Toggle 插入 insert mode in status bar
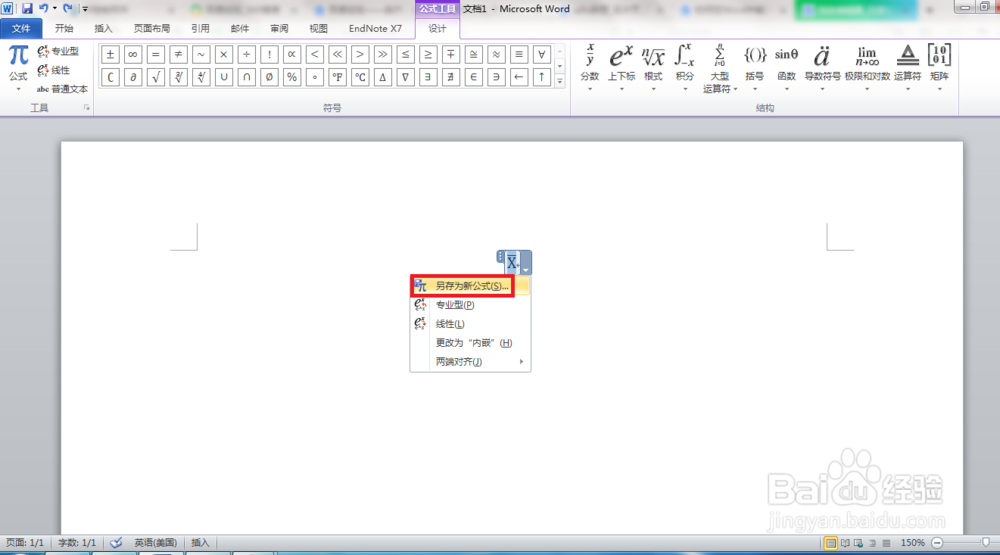 tap(200, 543)
